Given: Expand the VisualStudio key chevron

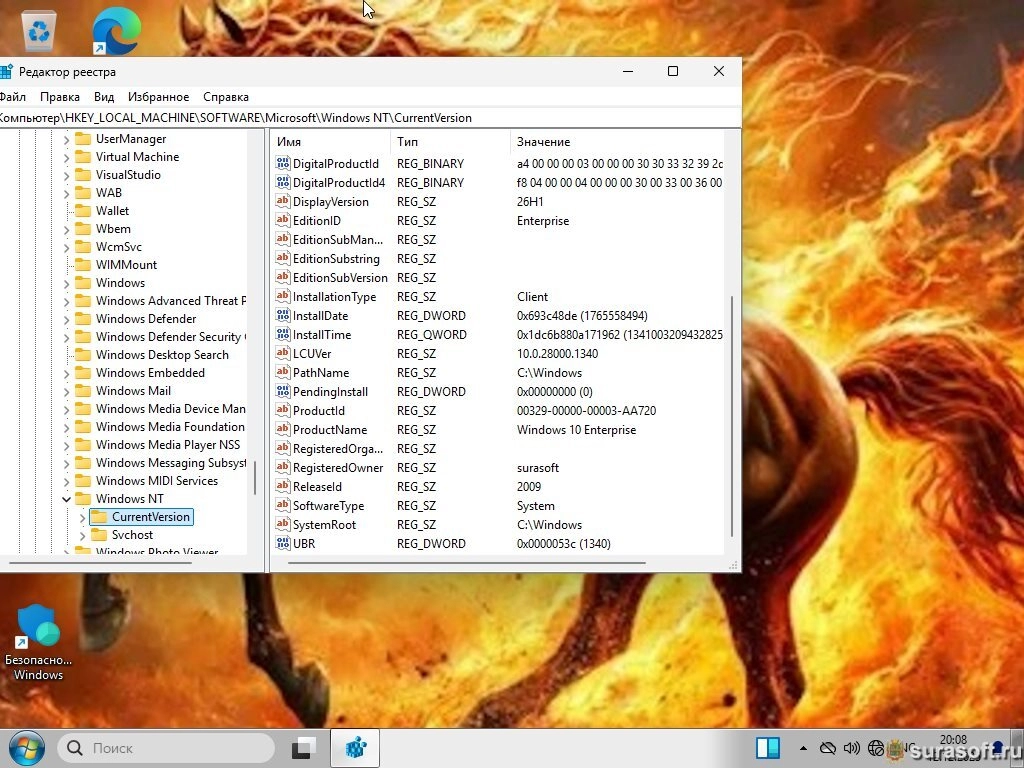Looking at the screenshot, I should (66, 175).
